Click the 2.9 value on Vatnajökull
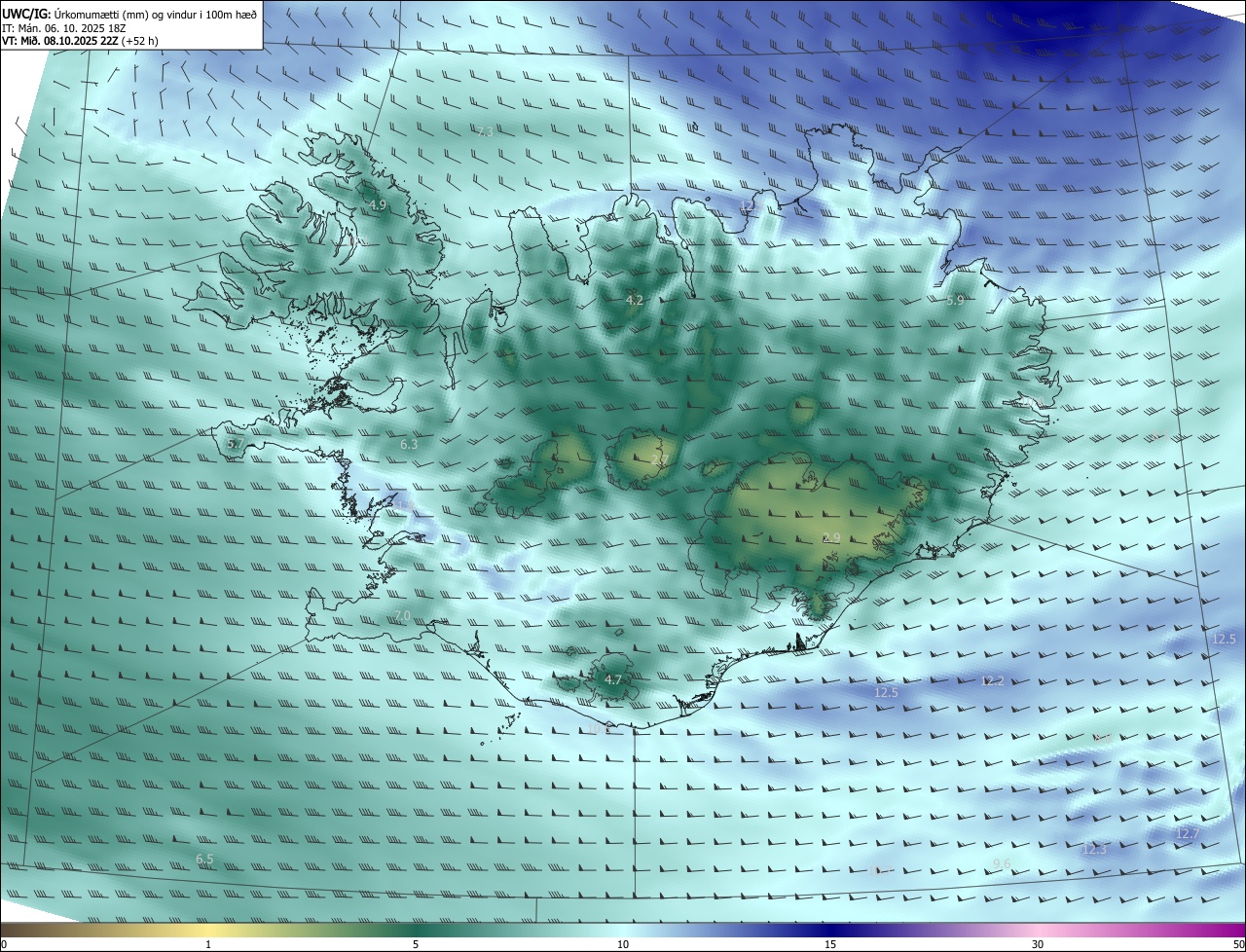This screenshot has width=1246, height=952. 831,538
